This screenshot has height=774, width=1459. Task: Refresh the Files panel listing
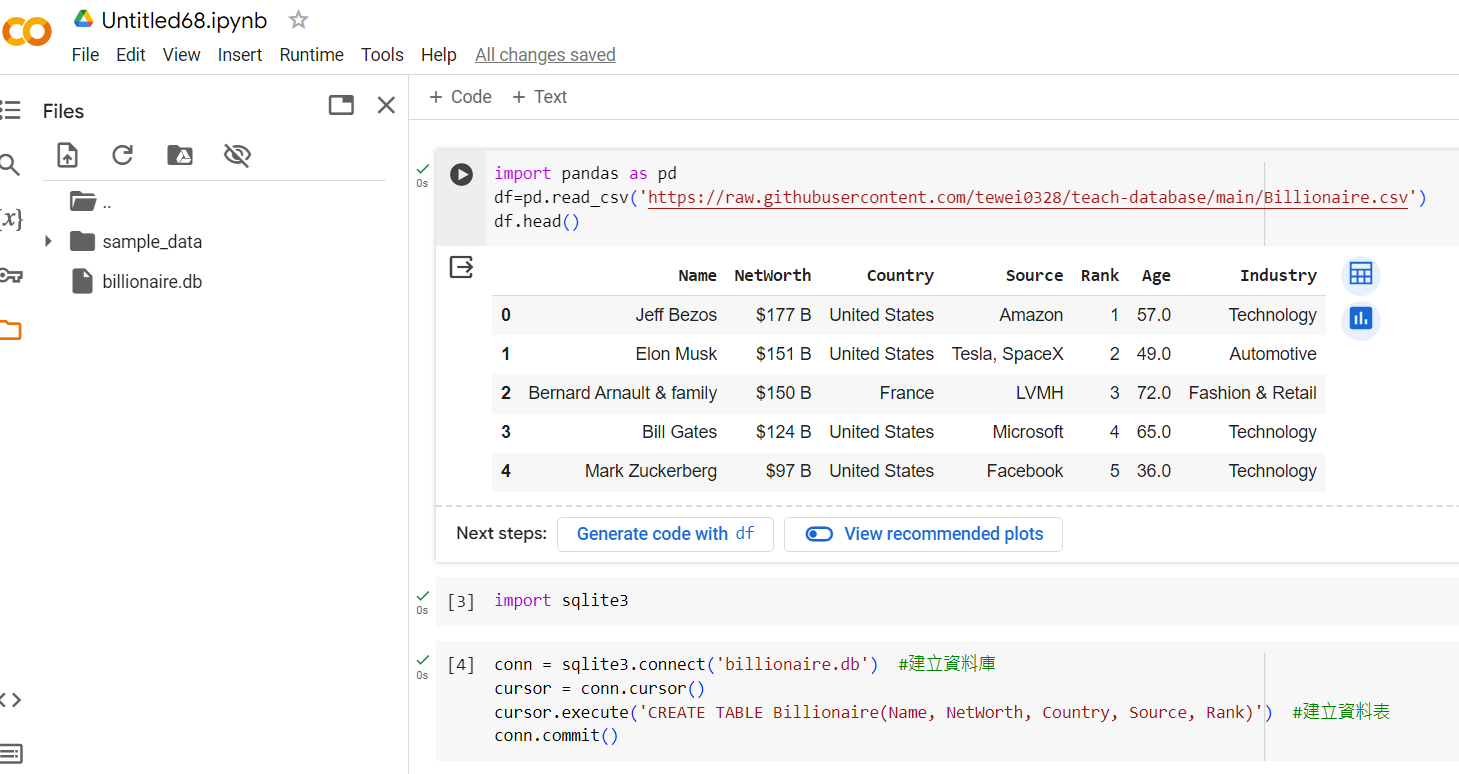123,155
